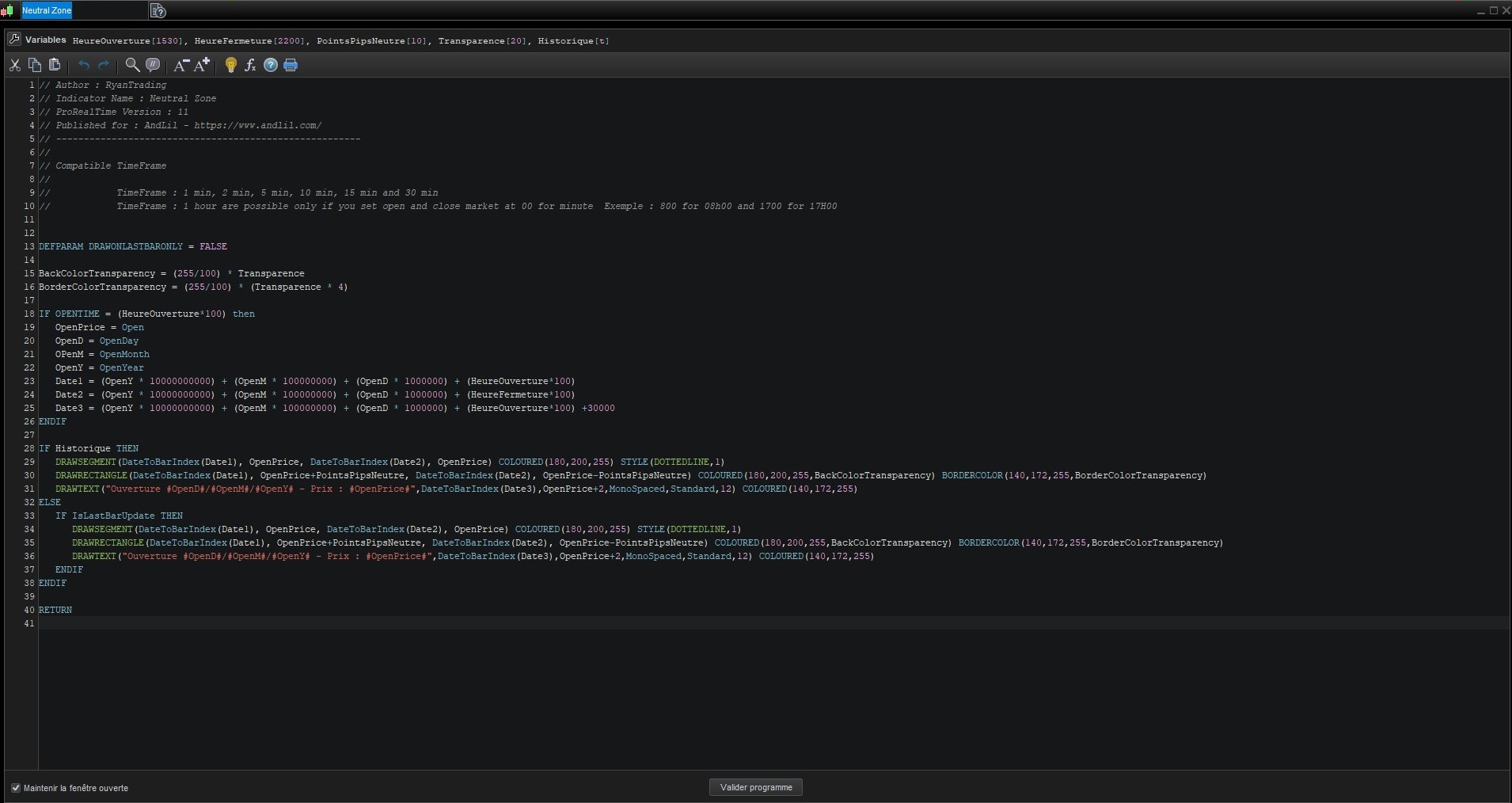Decrease the editor font size
Image resolution: width=1512 pixels, height=803 pixels.
pyautogui.click(x=181, y=65)
